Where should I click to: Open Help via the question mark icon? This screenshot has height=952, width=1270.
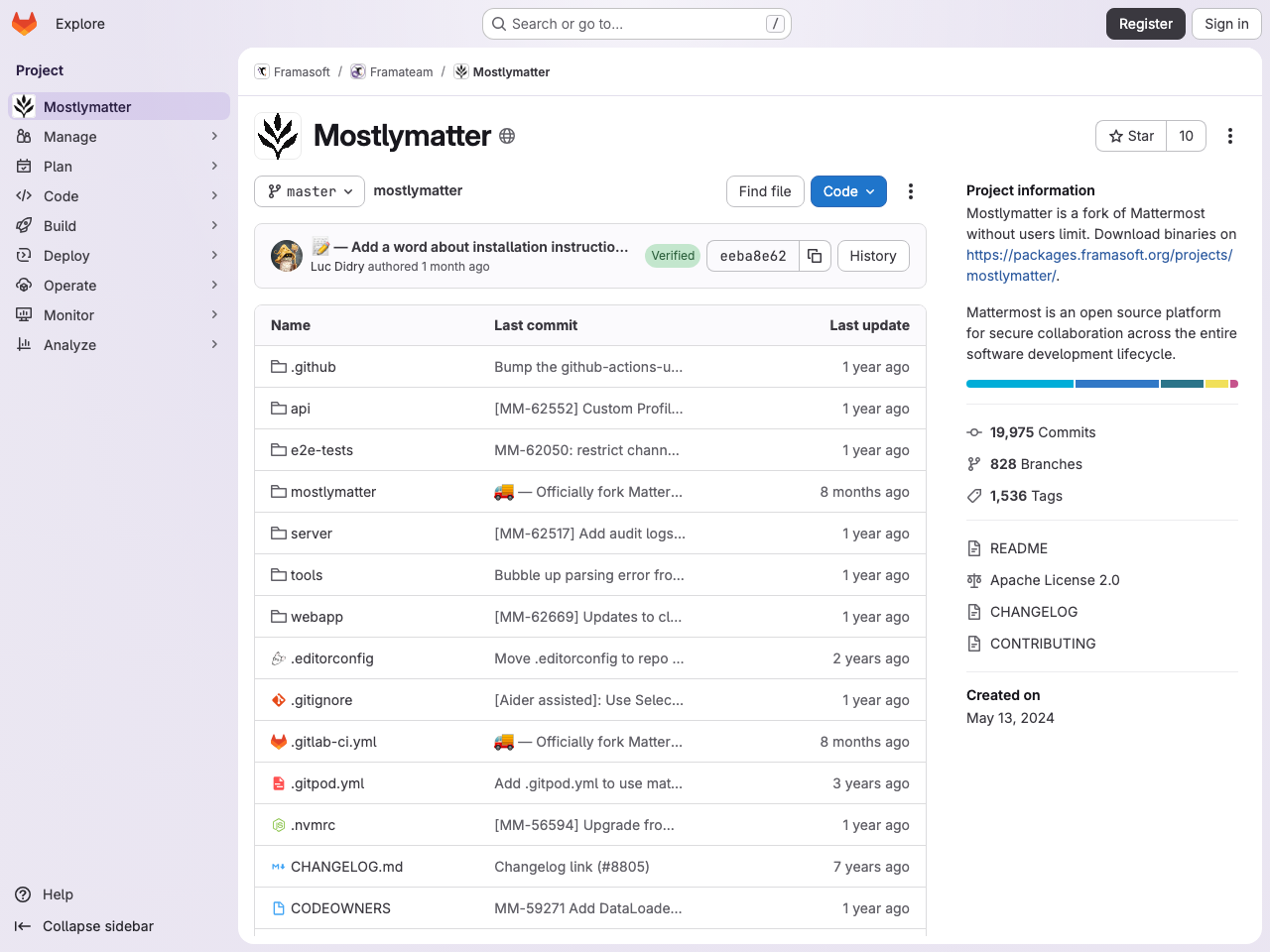(x=21, y=894)
